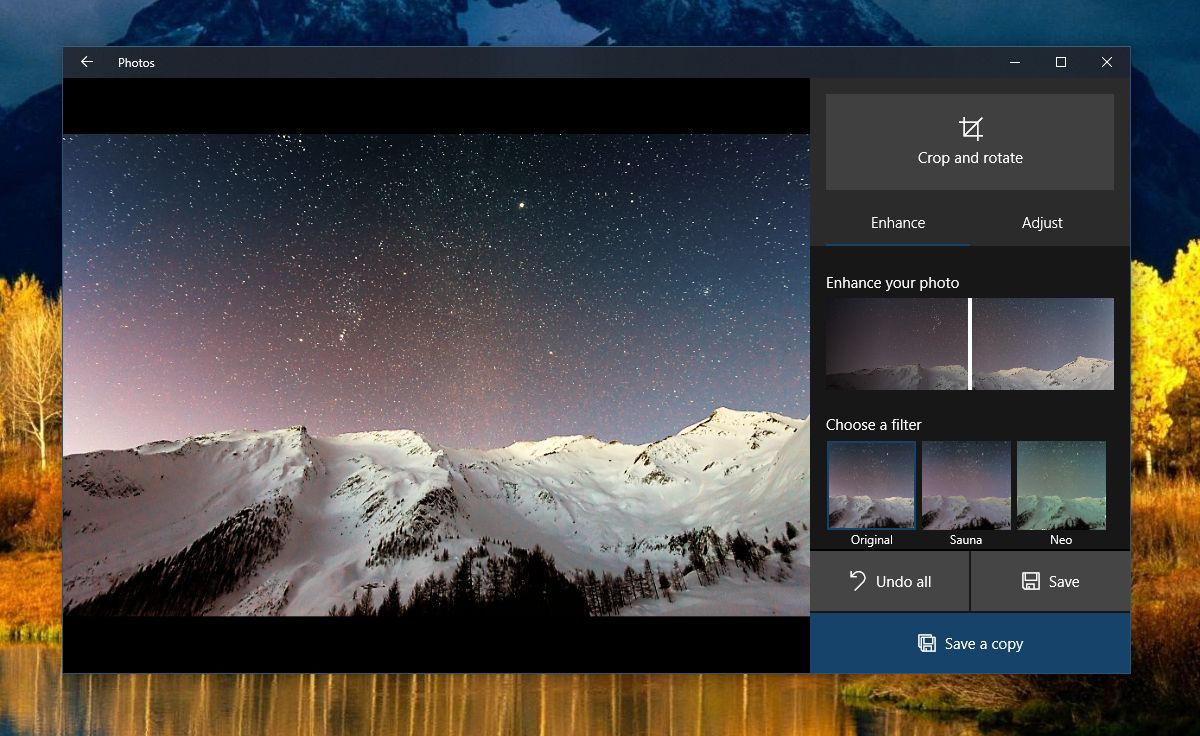
Task: Switch to the Enhance tab
Action: (x=898, y=223)
